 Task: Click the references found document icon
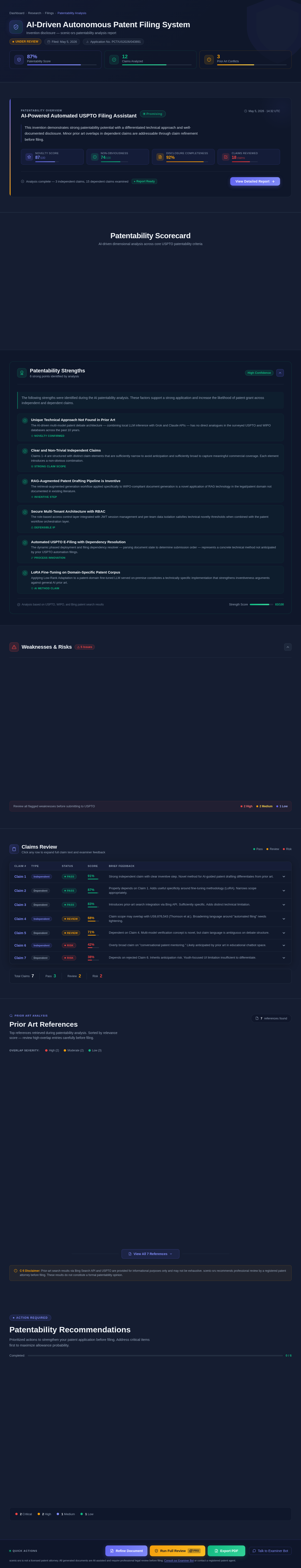tap(257, 1018)
